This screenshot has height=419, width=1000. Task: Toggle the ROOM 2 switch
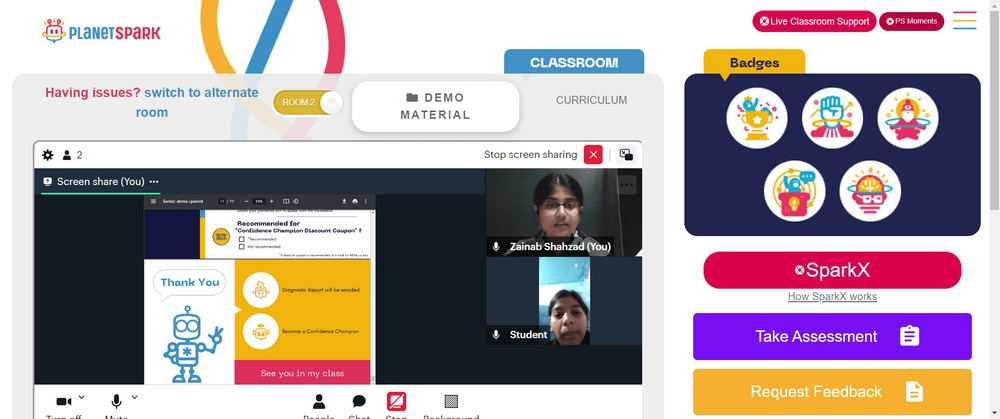(307, 103)
